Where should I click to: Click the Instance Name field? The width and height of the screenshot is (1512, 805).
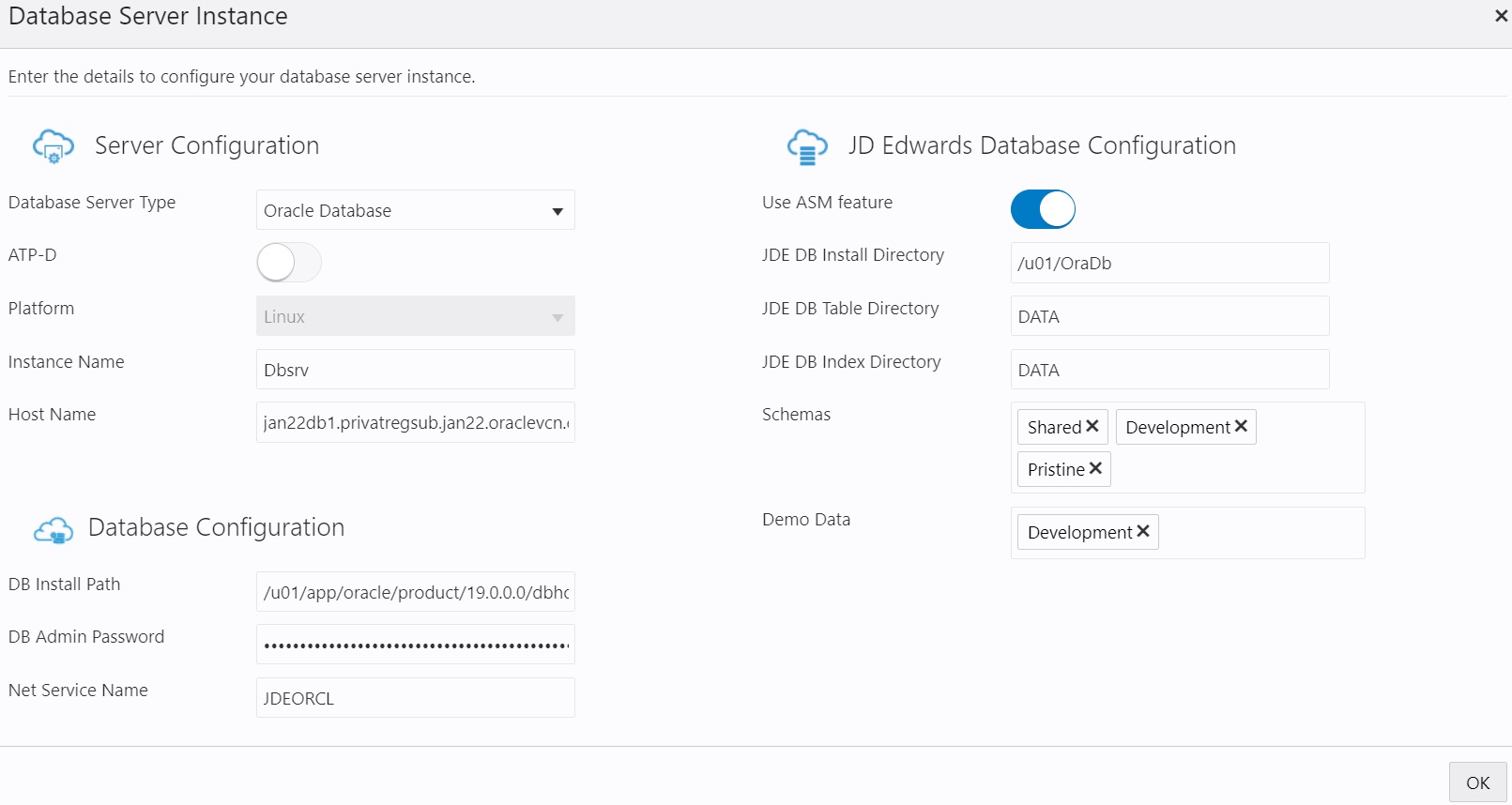tap(415, 370)
